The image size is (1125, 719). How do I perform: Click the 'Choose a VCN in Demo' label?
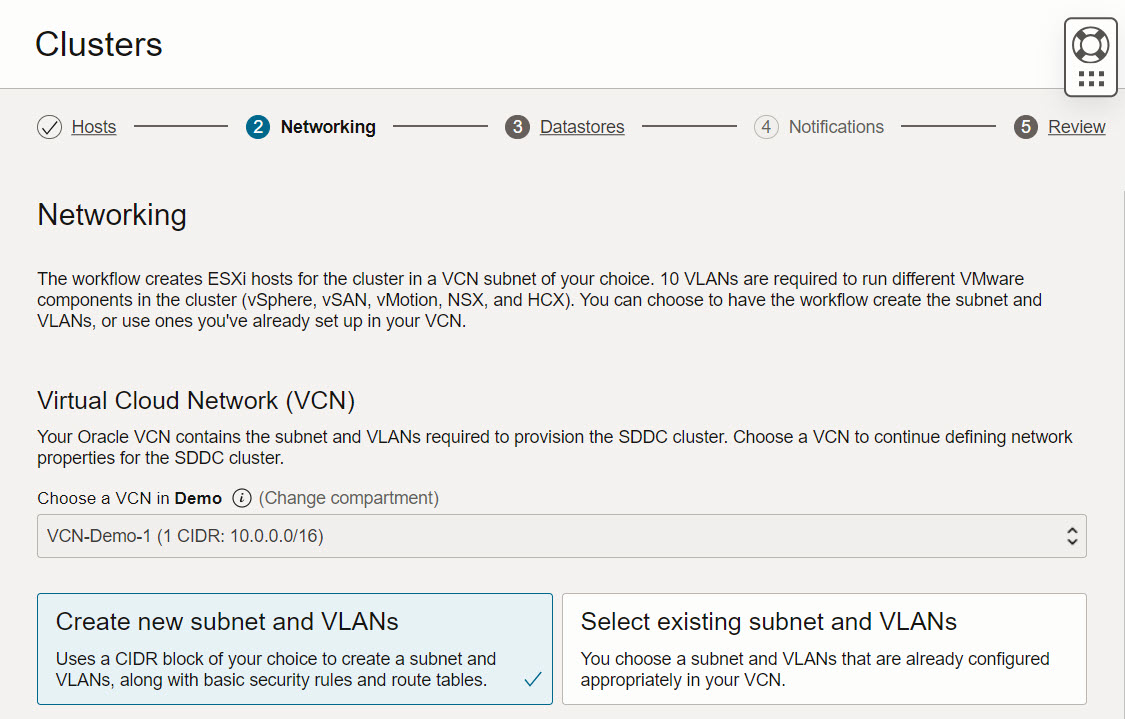pos(130,498)
